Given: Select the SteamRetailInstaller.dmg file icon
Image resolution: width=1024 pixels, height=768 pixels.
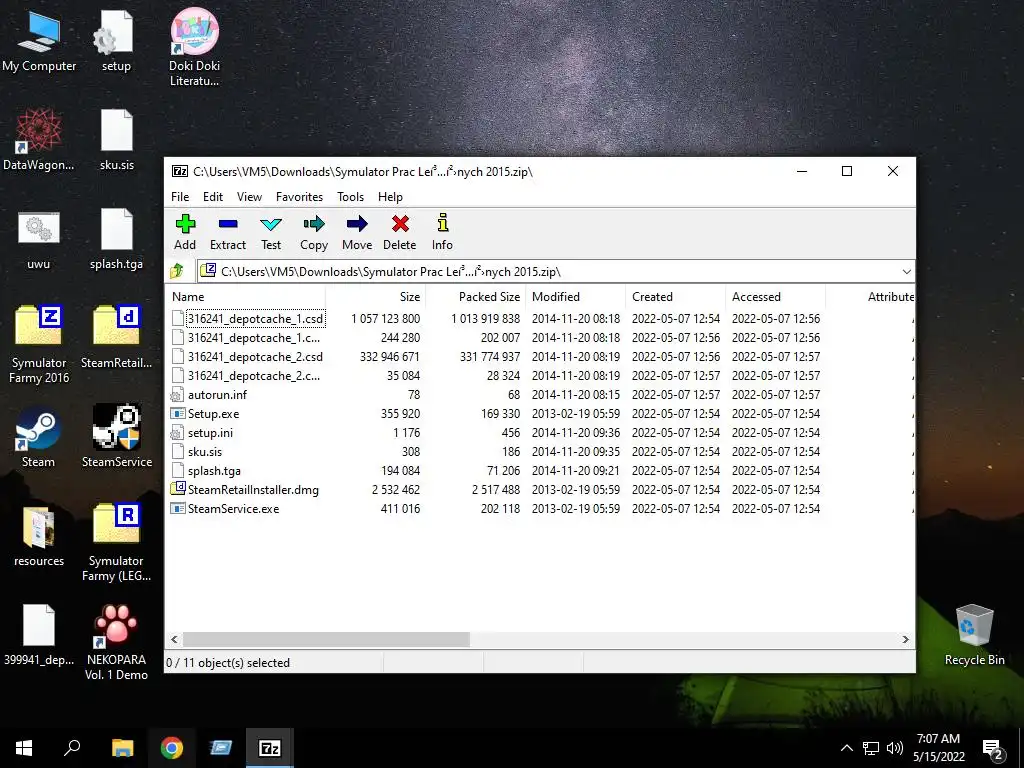Looking at the screenshot, I should click(x=177, y=489).
